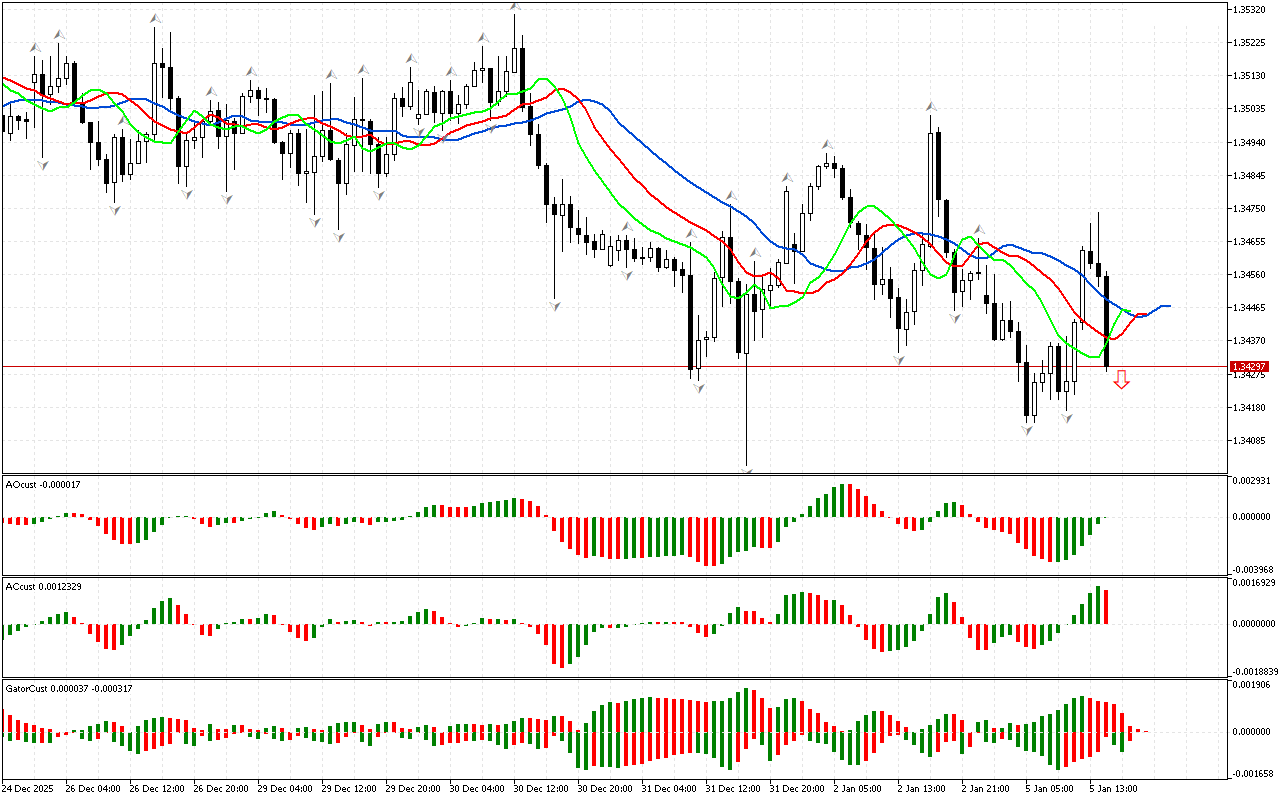This screenshot has height=800, width=1280.
Task: Click the 30 Dec 04:00 time label
Action: pyautogui.click(x=477, y=788)
